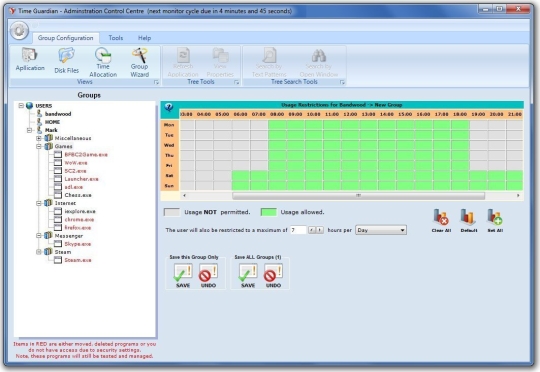Select the Group Configuration tab
Image resolution: width=540 pixels, height=372 pixels.
click(65, 38)
